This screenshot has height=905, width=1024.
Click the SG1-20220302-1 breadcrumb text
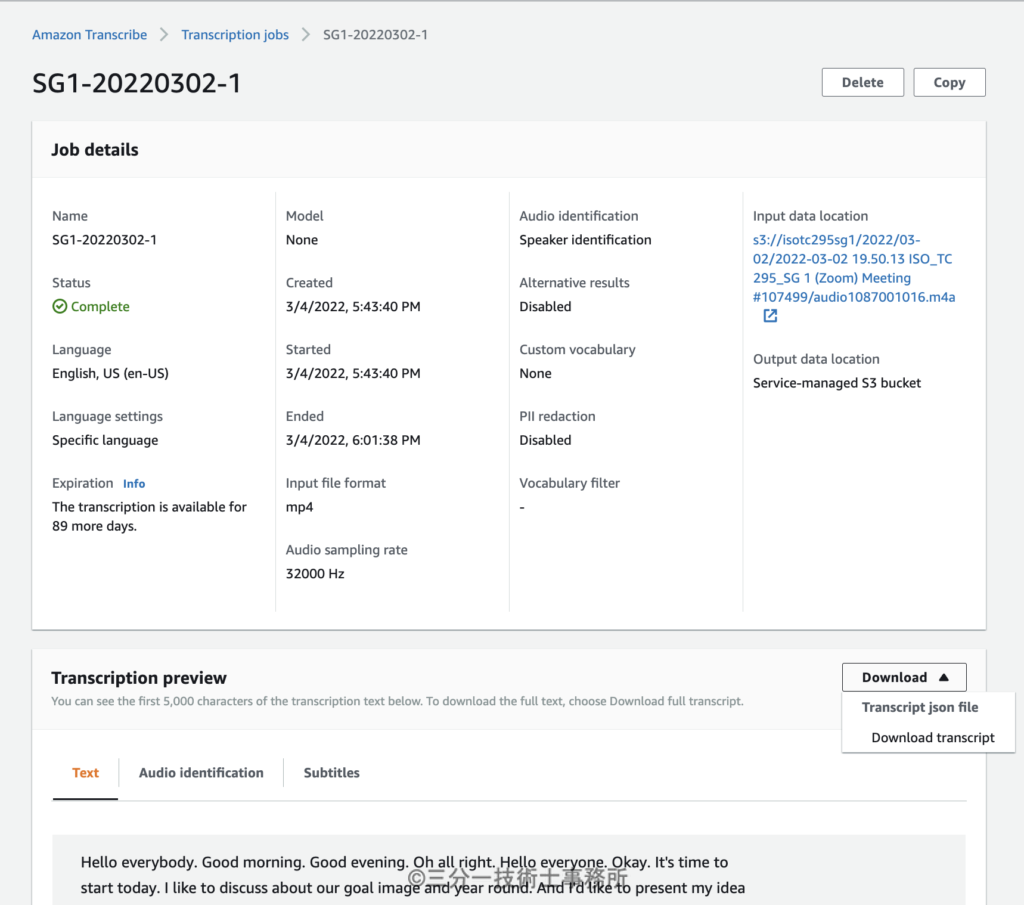point(376,35)
